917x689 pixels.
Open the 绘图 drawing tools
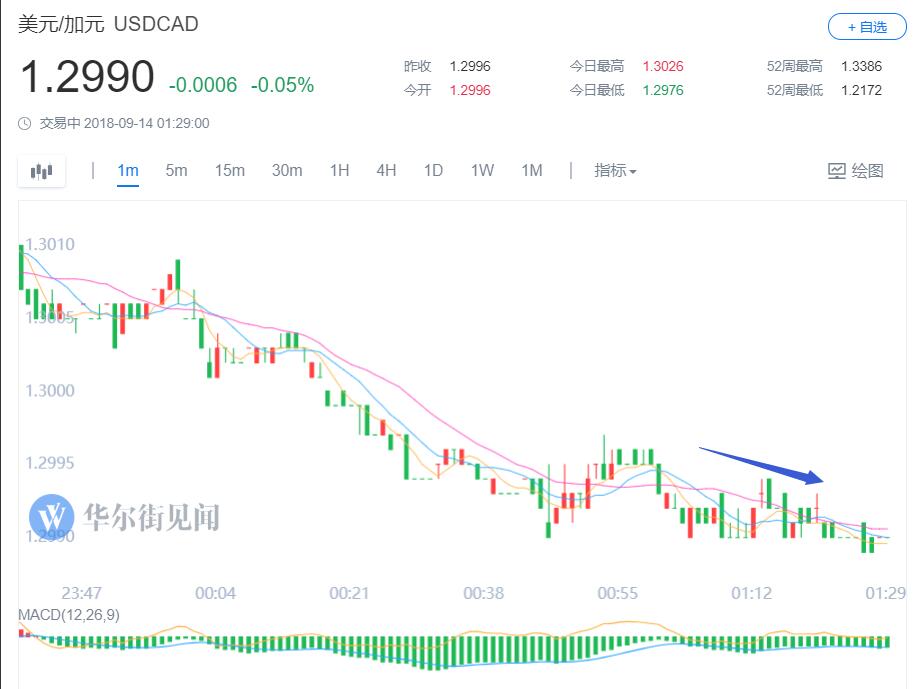point(856,171)
